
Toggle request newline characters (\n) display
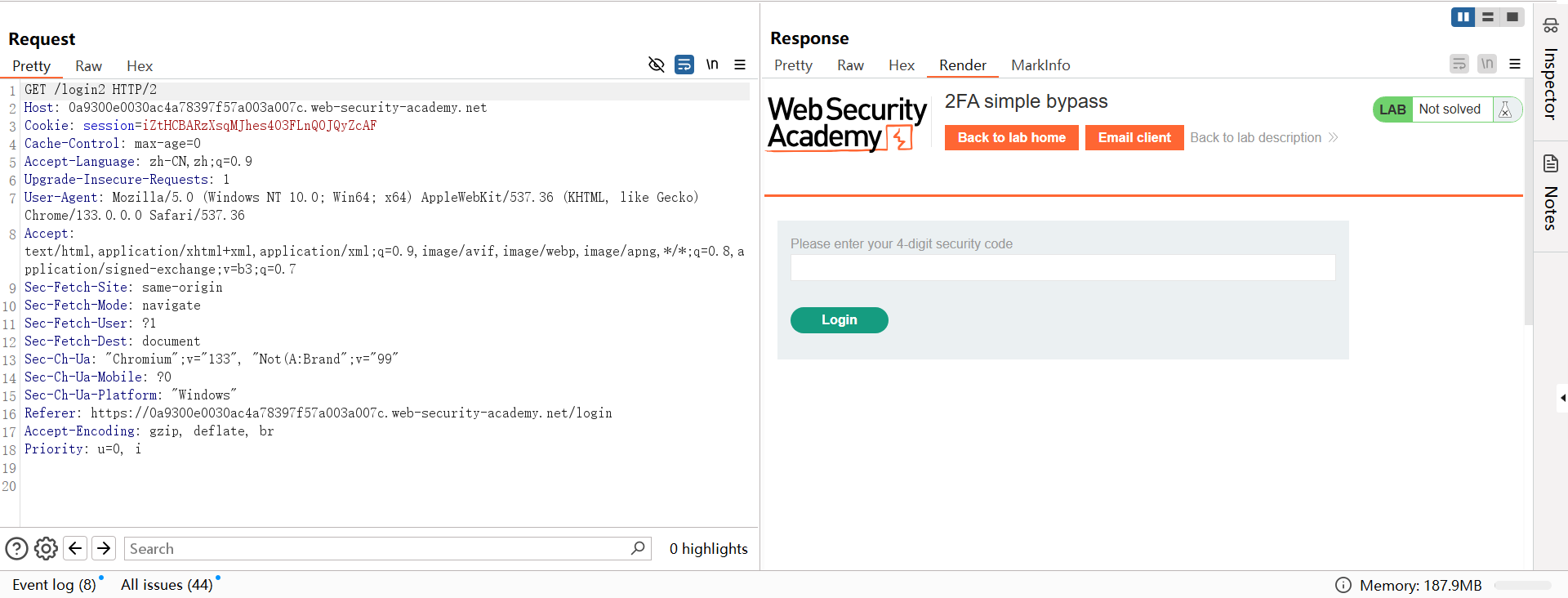click(712, 65)
